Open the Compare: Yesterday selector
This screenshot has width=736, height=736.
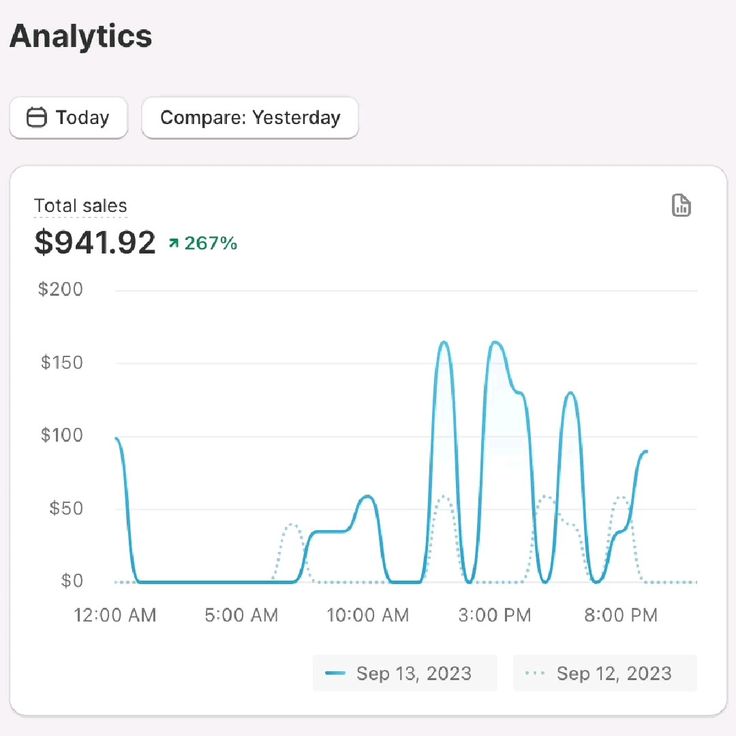[250, 118]
